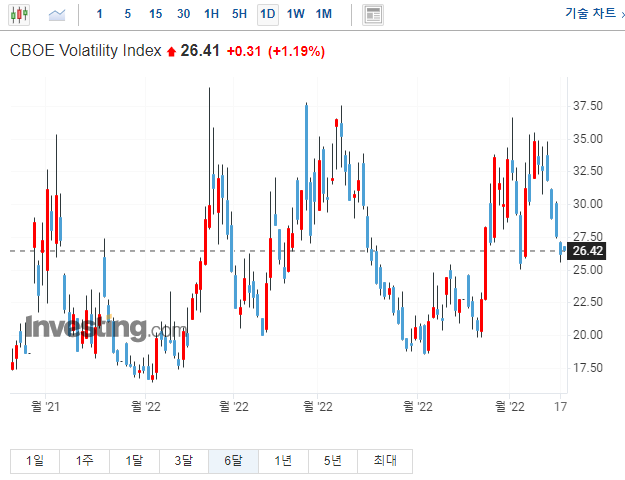Image resolution: width=625 pixels, height=480 pixels.
Task: Click the 26.41 last price value
Action: pos(200,51)
